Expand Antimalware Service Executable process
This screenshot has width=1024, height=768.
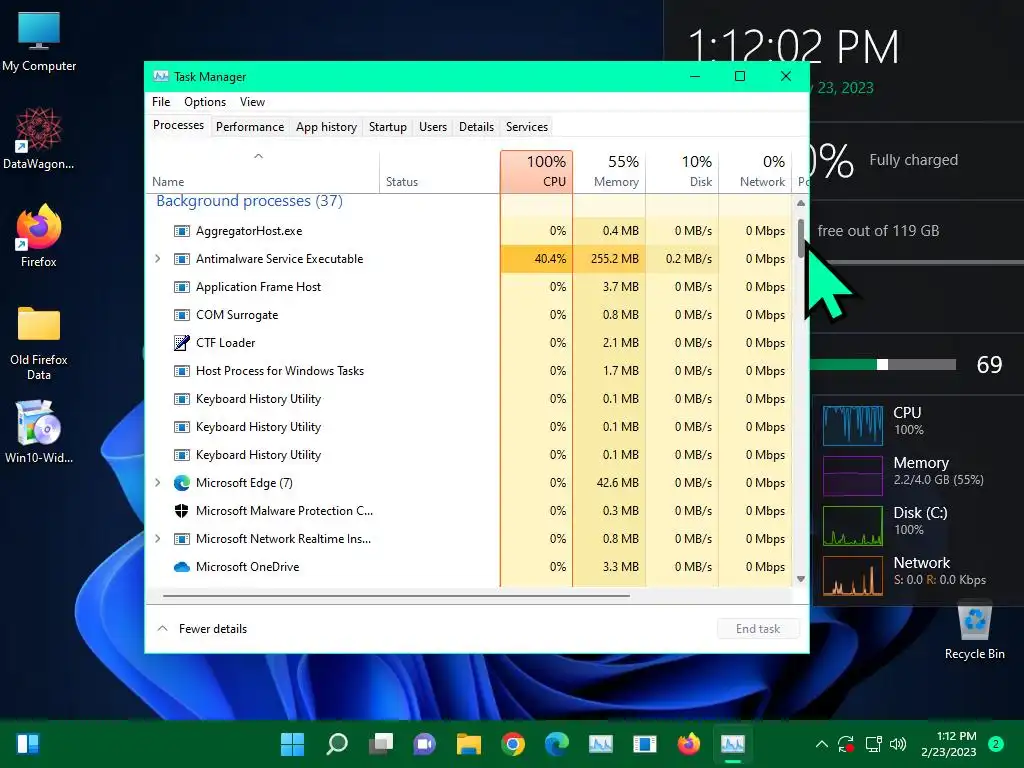click(x=157, y=259)
